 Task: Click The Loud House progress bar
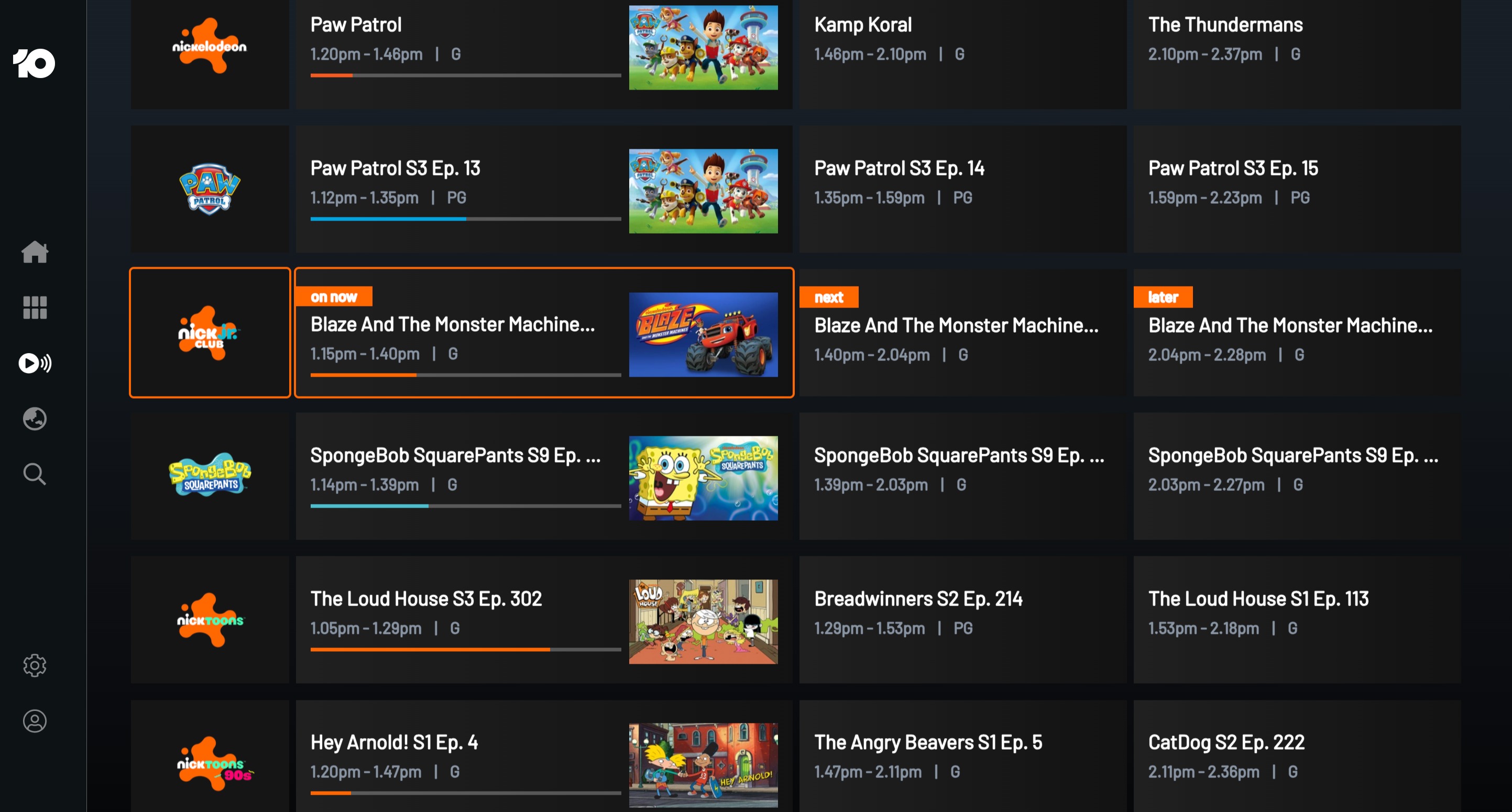(x=465, y=650)
